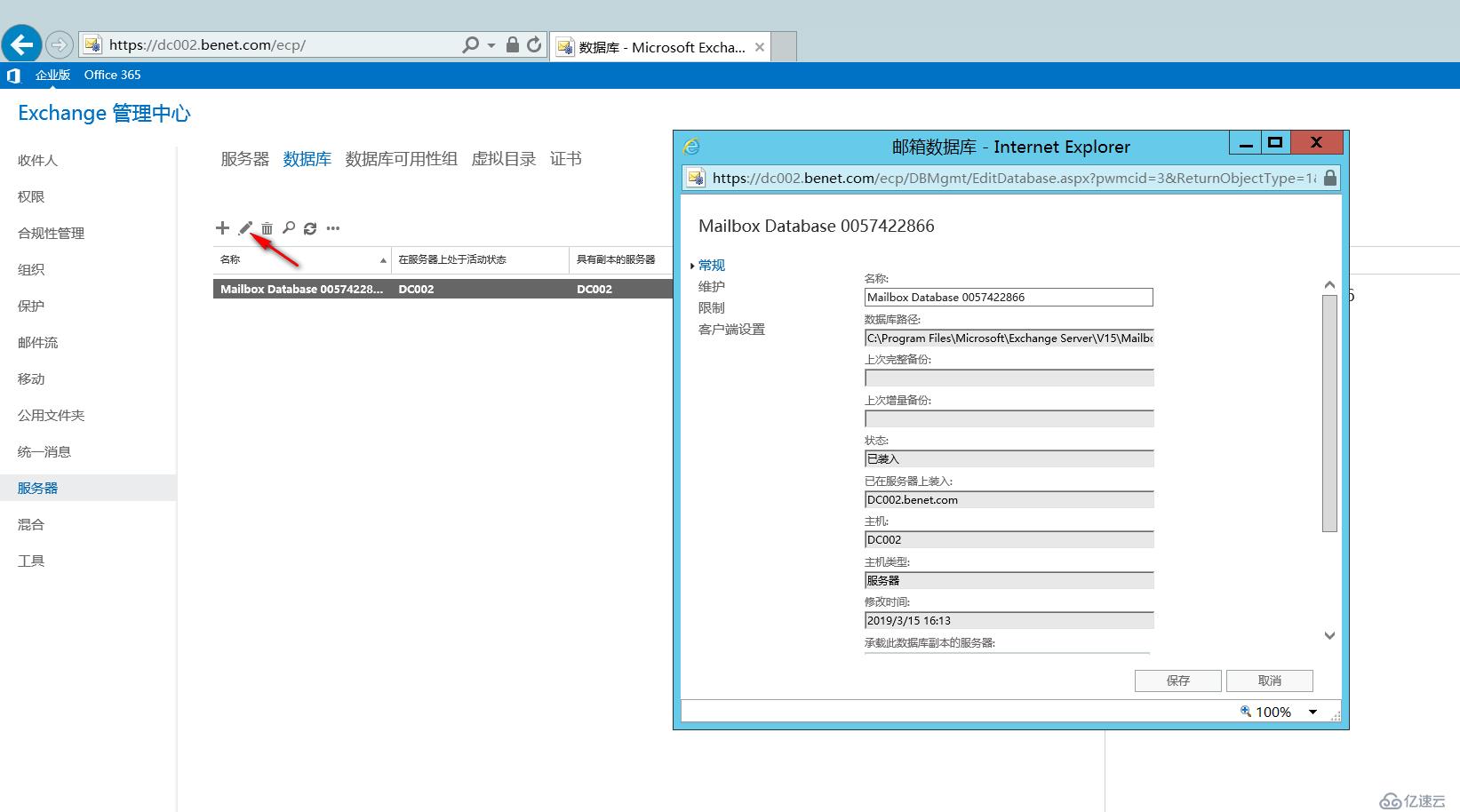The height and width of the screenshot is (812, 1460).
Task: Open 移动 in the left navigation
Action: pos(31,378)
